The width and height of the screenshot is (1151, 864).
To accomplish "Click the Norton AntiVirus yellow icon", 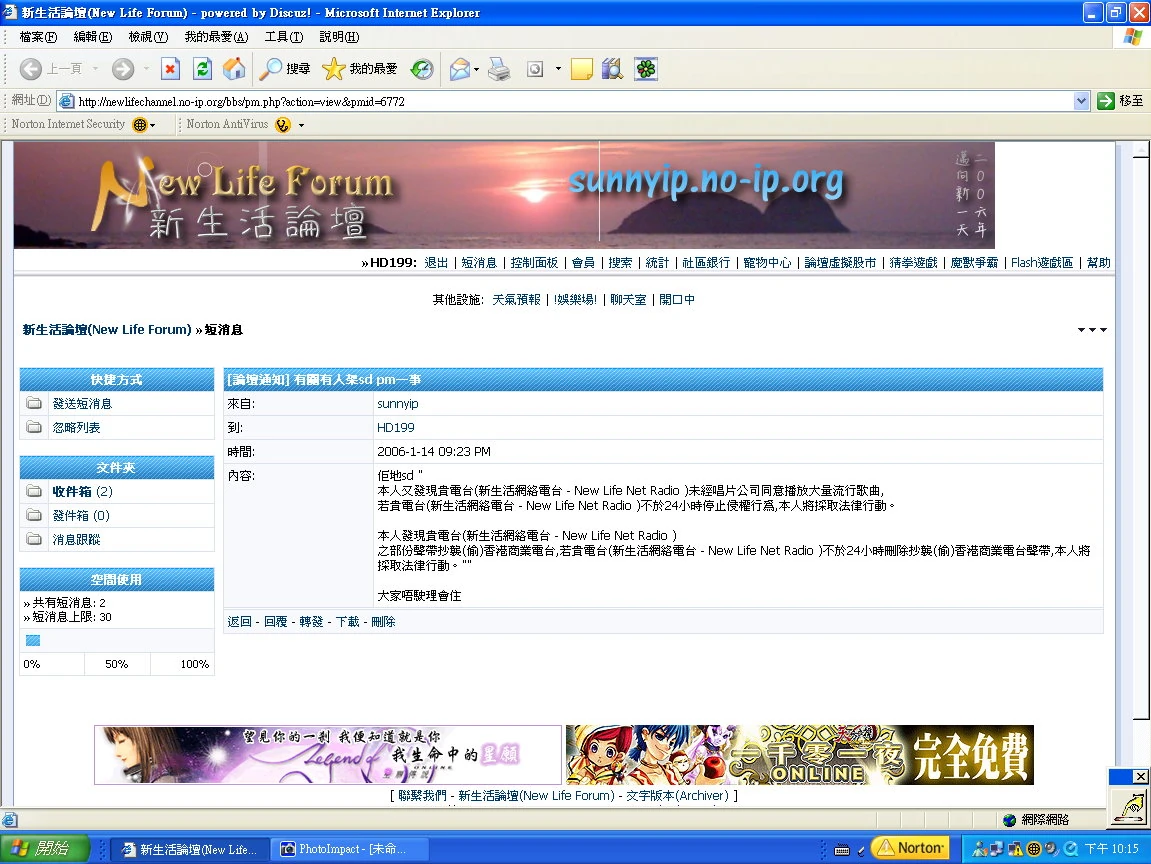I will click(283, 125).
